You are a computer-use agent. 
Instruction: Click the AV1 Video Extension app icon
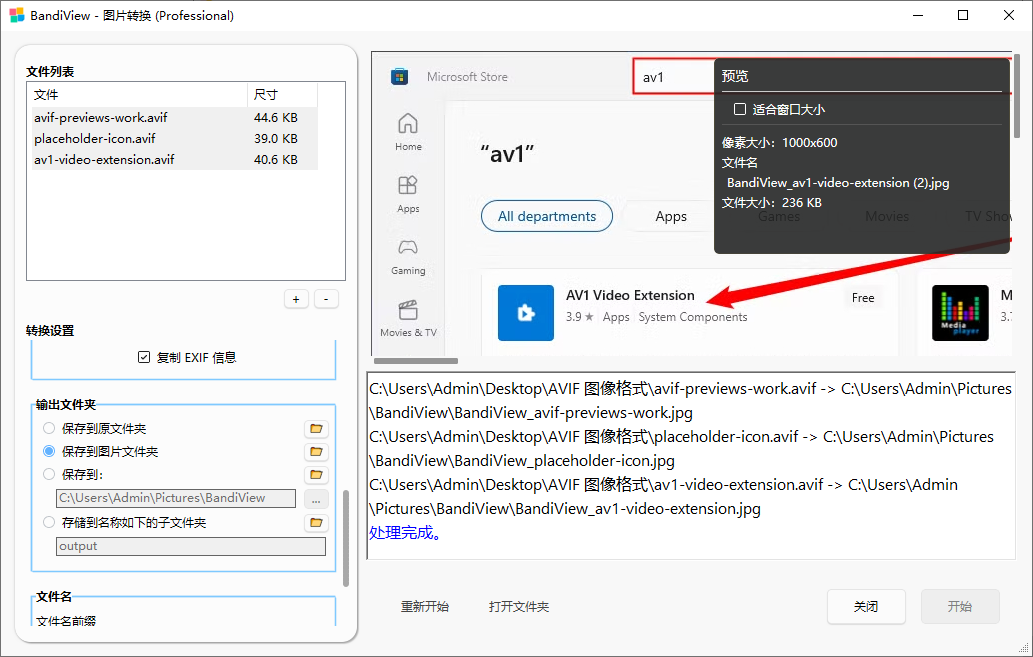[x=525, y=313]
